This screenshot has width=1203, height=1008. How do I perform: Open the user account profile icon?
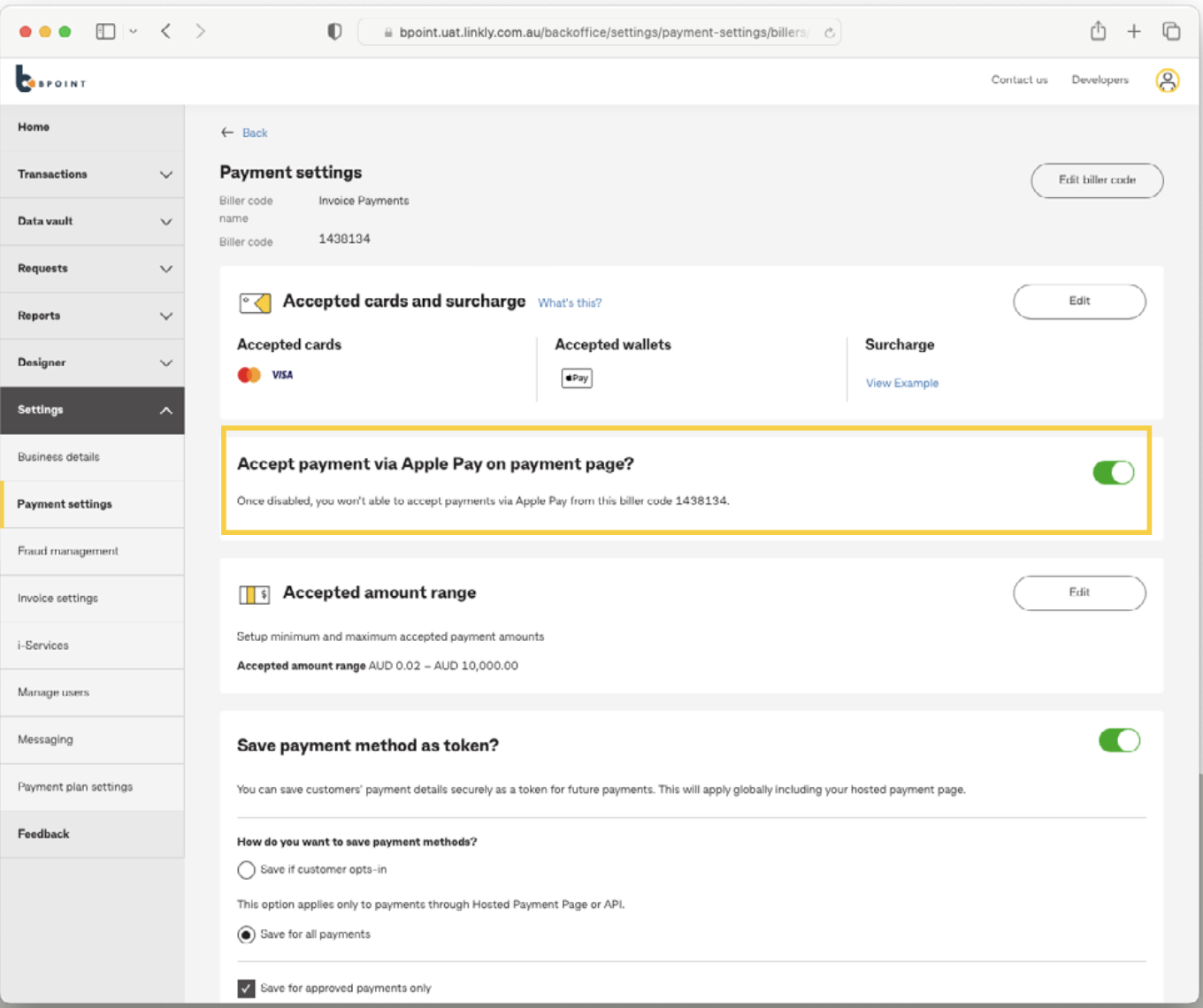click(x=1168, y=80)
